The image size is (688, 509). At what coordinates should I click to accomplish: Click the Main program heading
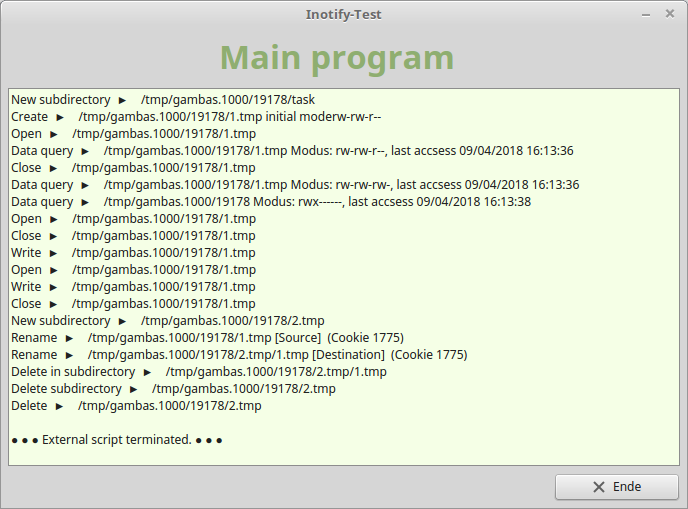(337, 58)
